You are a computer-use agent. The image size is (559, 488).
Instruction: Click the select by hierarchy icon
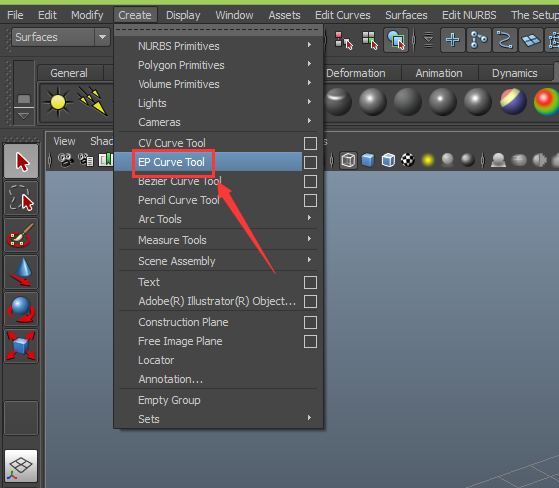(344, 40)
